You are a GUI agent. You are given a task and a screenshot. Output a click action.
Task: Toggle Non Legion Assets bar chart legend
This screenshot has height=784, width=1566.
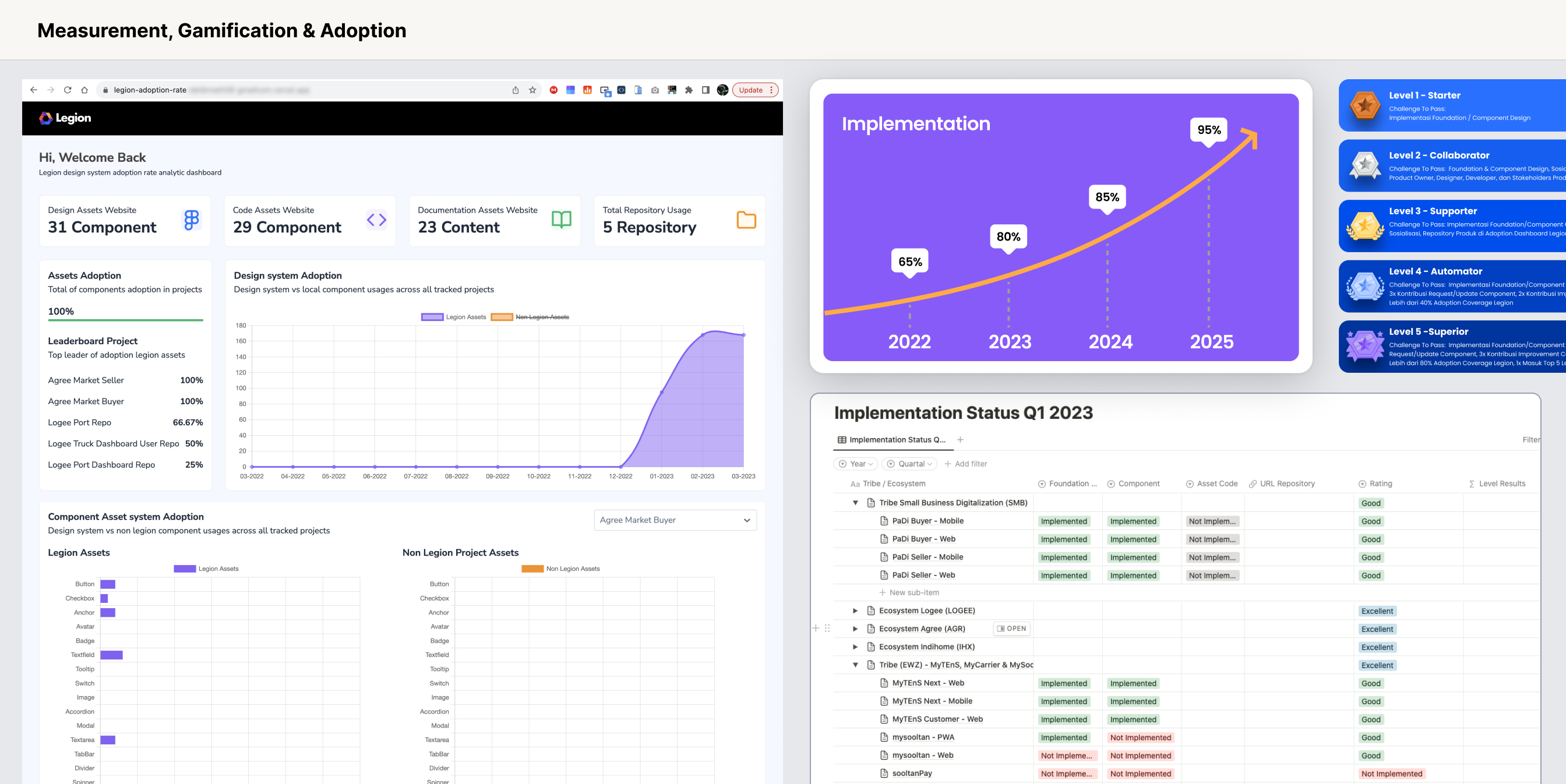[560, 569]
